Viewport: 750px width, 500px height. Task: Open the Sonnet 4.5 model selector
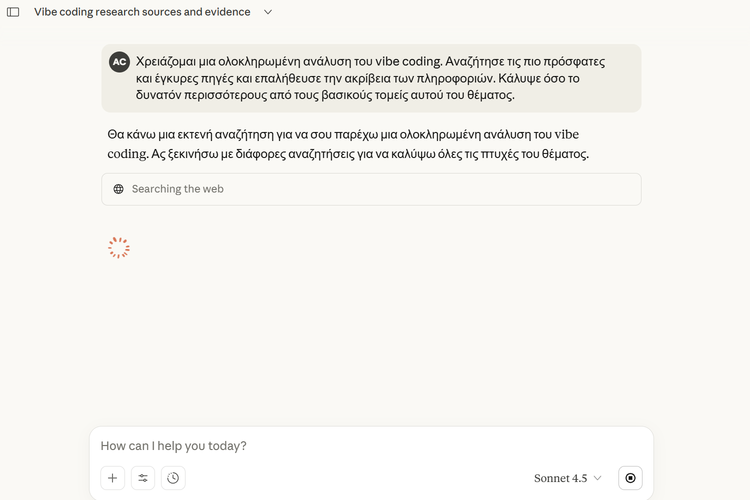[x=568, y=478]
